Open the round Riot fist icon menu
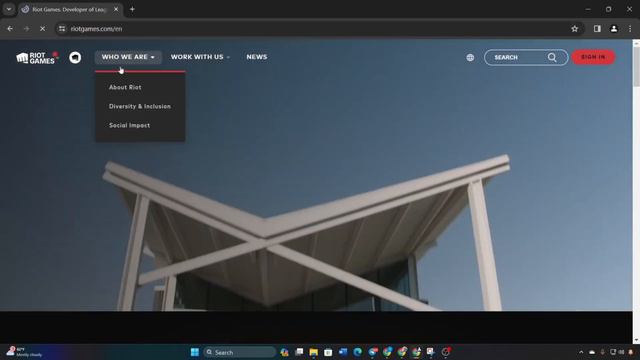This screenshot has height=360, width=640. tap(75, 58)
